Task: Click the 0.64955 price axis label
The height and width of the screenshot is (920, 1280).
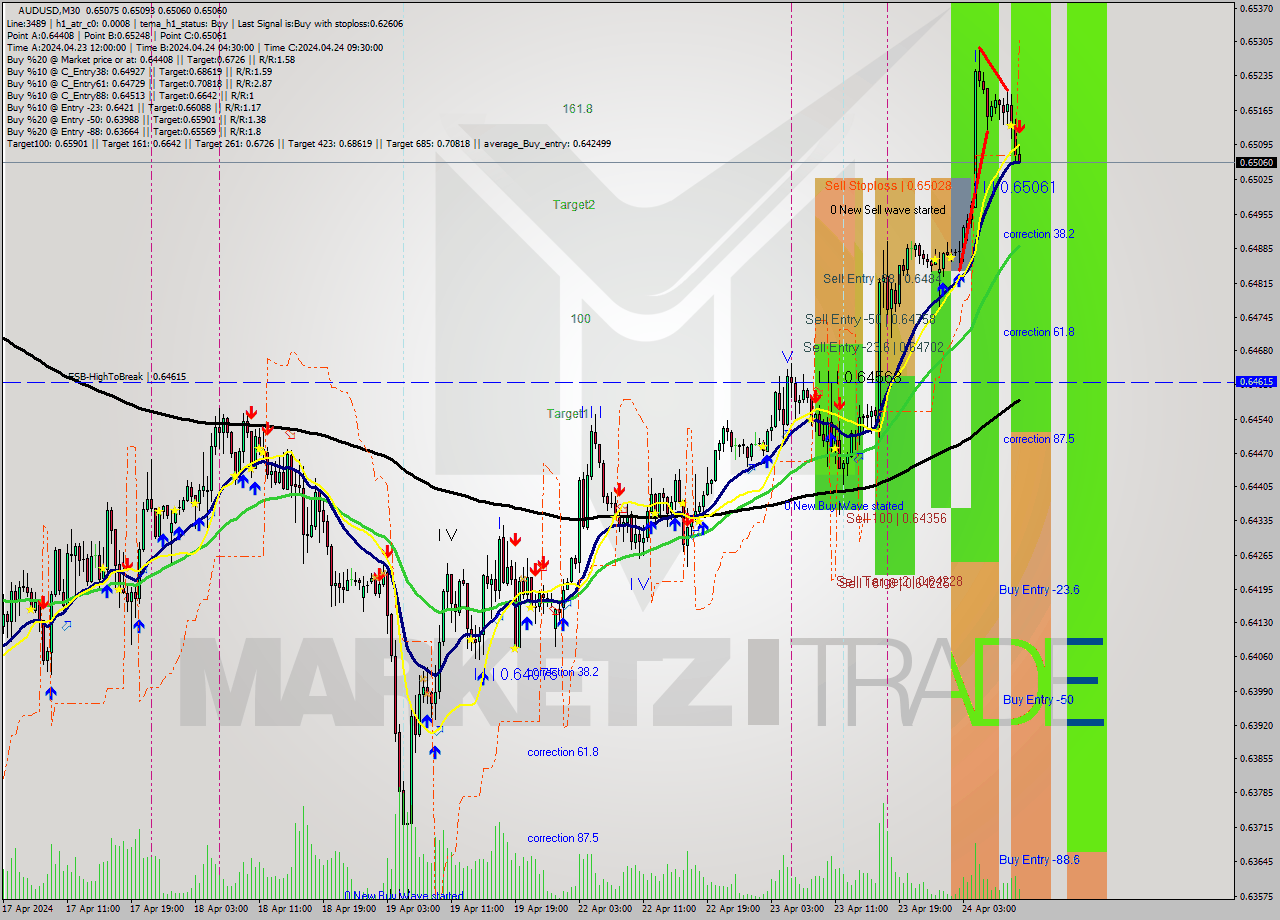Action: pos(1256,214)
